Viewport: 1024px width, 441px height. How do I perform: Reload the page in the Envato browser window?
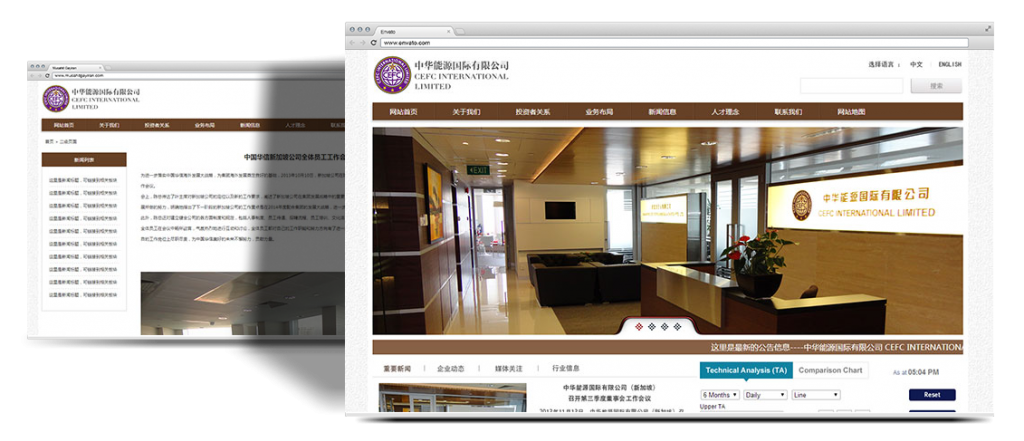pos(374,42)
